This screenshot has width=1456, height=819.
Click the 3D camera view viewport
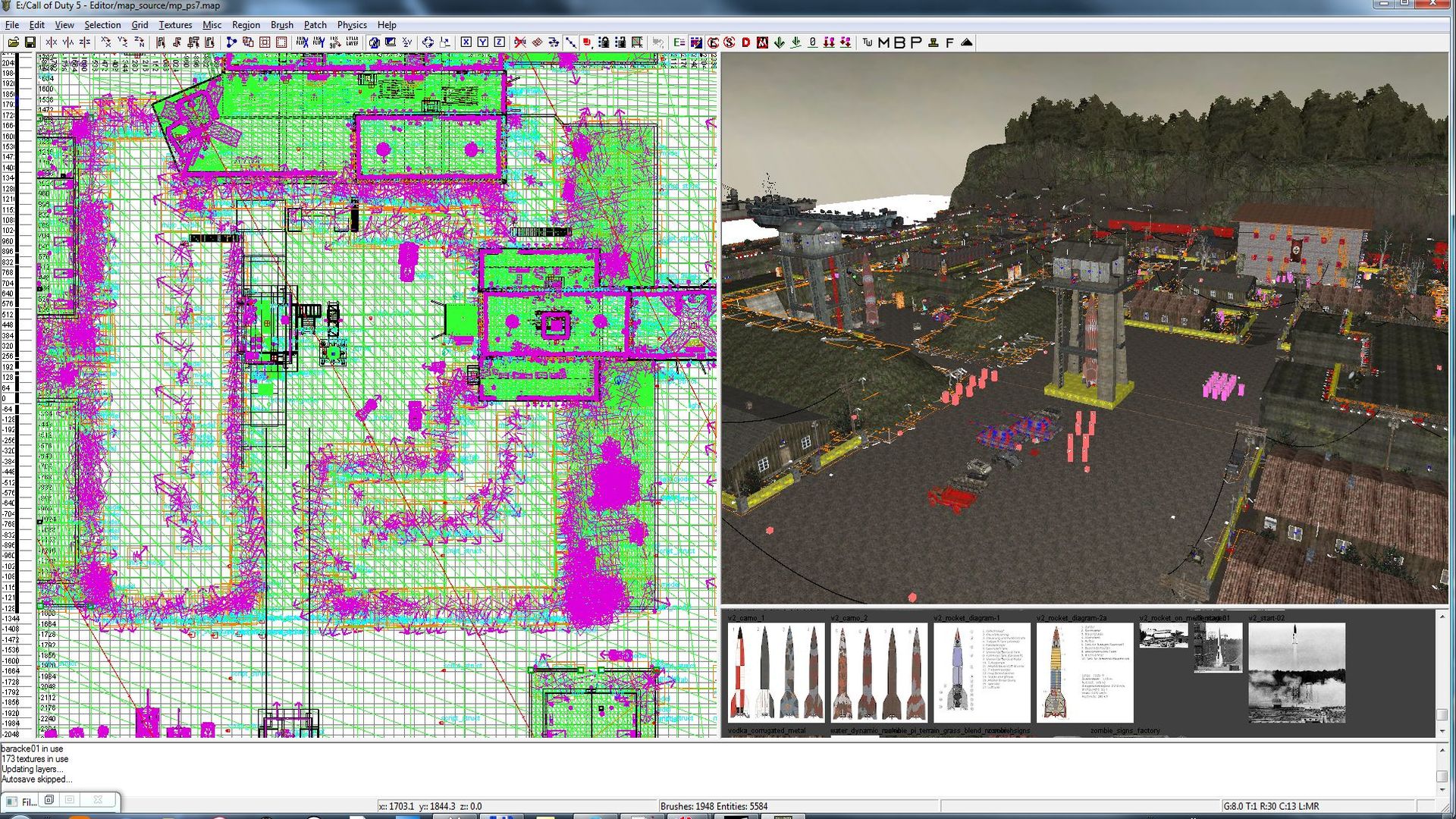tap(1084, 328)
